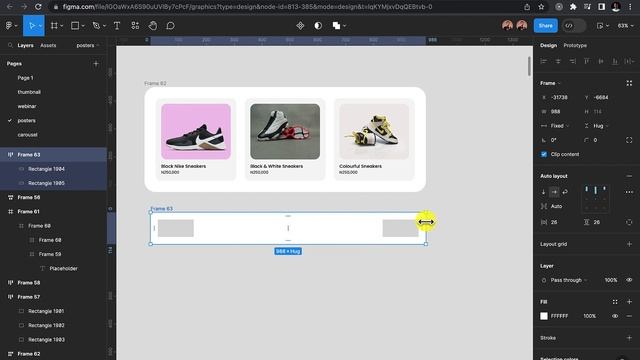Open horizontal resizing Fixed dropdown

(x=559, y=126)
